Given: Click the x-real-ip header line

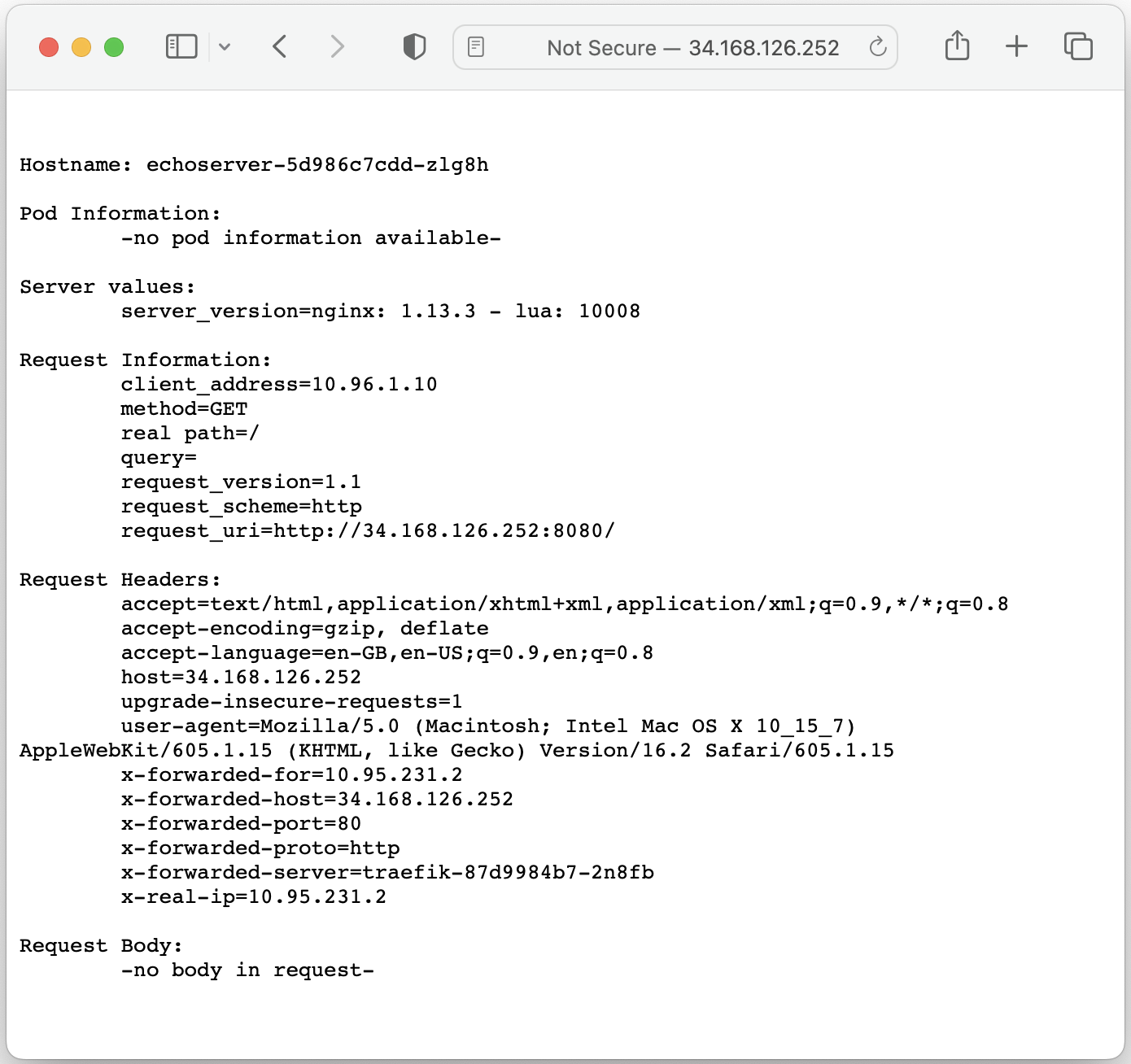Looking at the screenshot, I should [254, 897].
